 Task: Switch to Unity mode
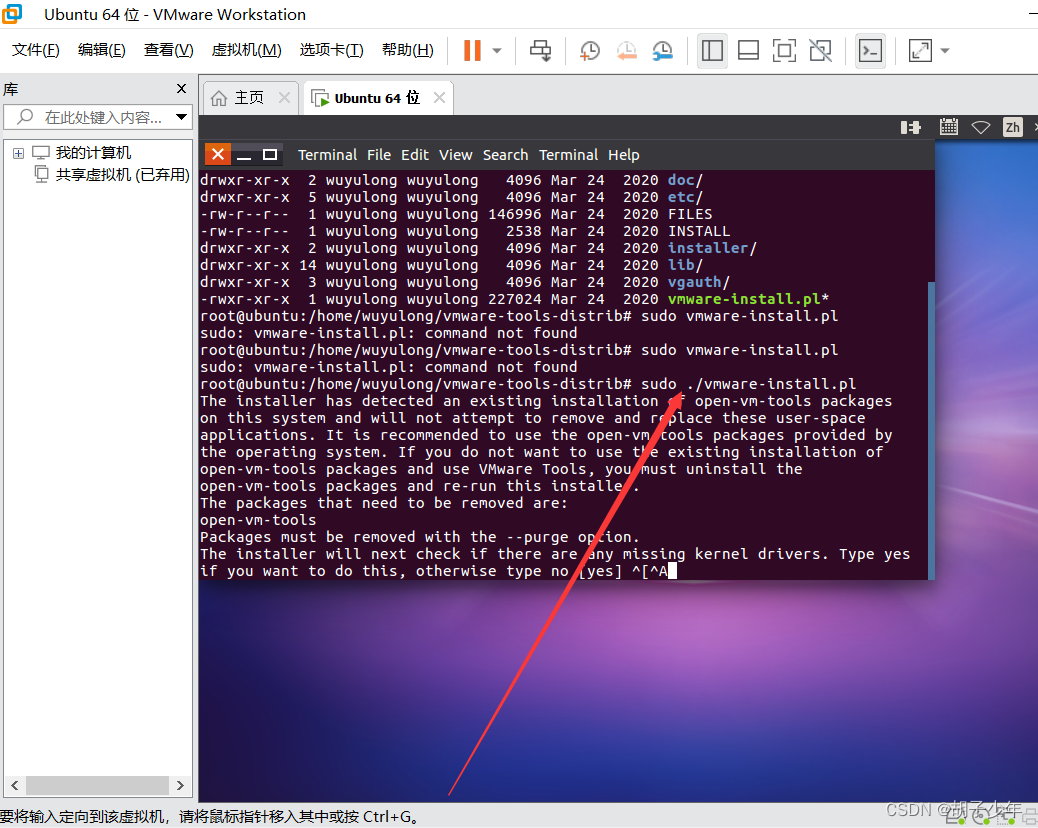(820, 50)
